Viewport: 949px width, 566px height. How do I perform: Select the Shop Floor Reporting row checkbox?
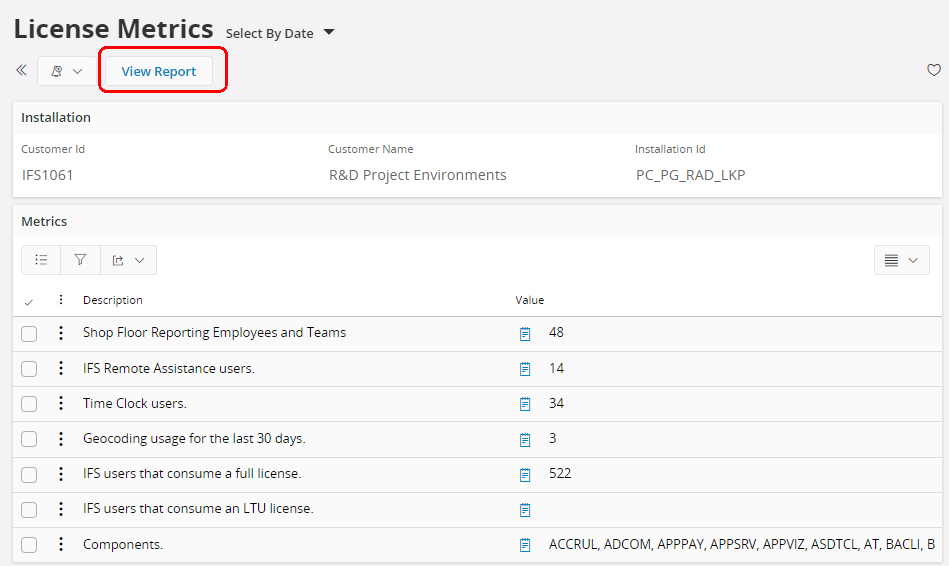coord(29,334)
